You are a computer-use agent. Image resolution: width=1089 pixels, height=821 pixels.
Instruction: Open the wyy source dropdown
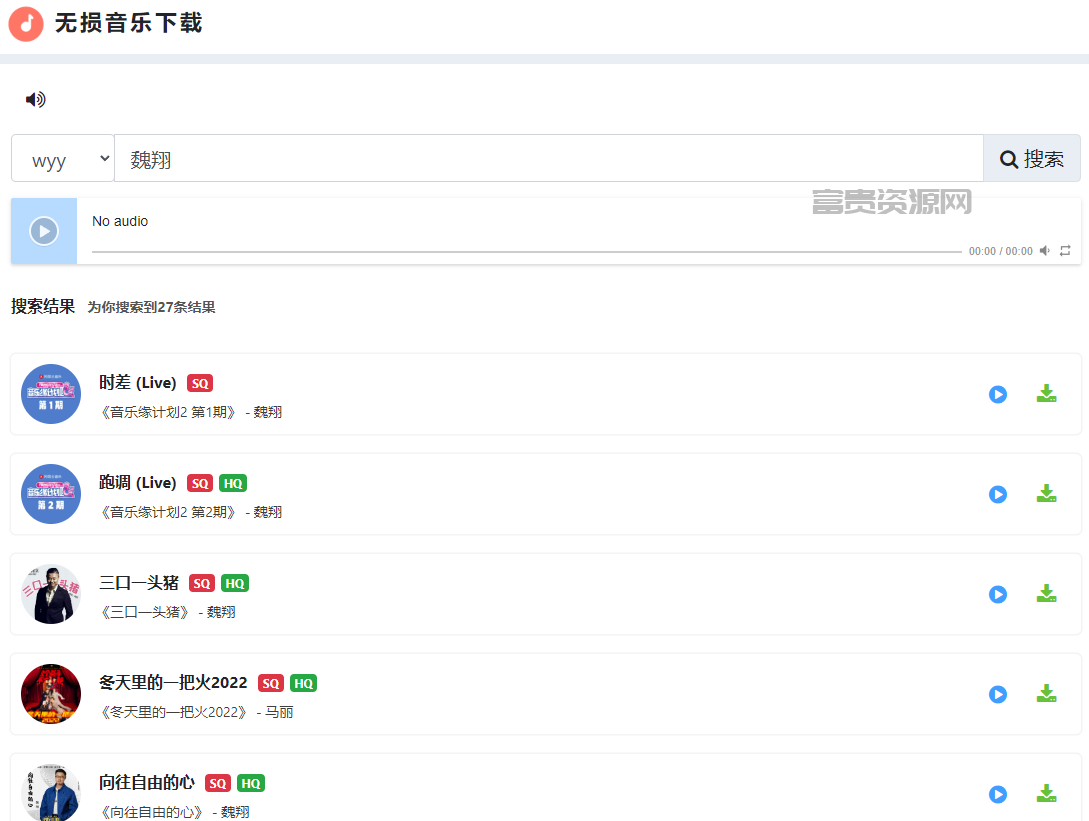(x=63, y=158)
